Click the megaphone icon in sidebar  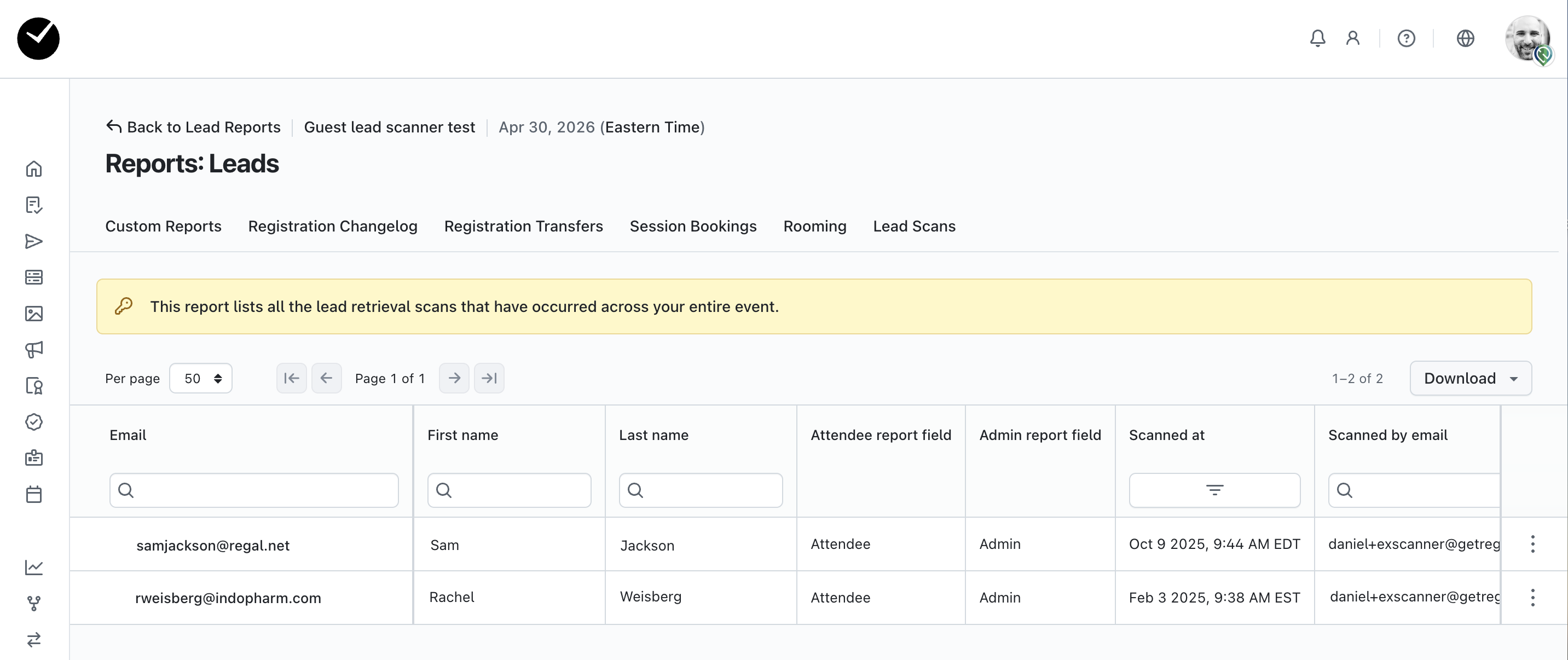(34, 350)
